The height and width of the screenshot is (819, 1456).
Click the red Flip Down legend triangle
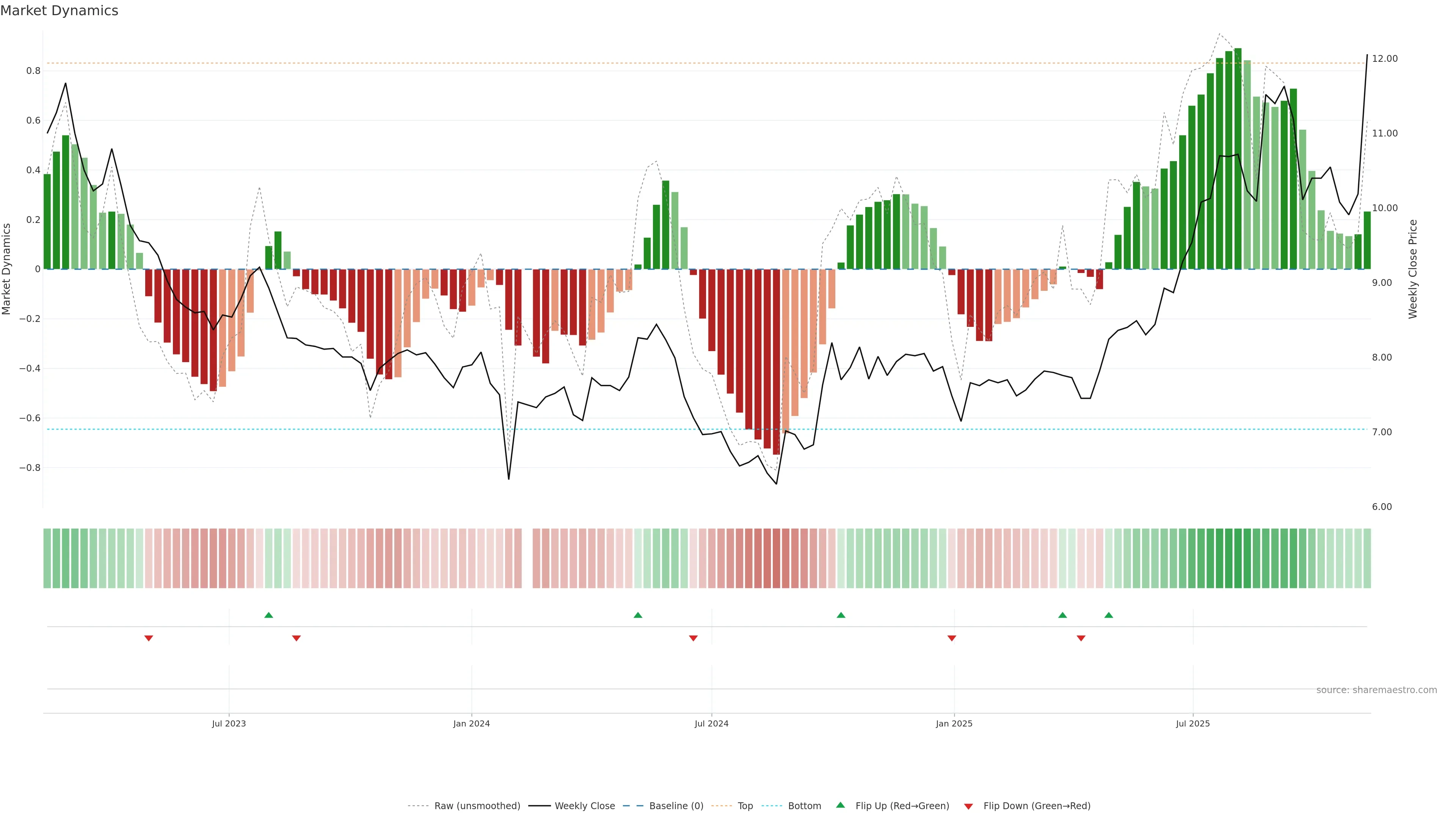click(968, 806)
